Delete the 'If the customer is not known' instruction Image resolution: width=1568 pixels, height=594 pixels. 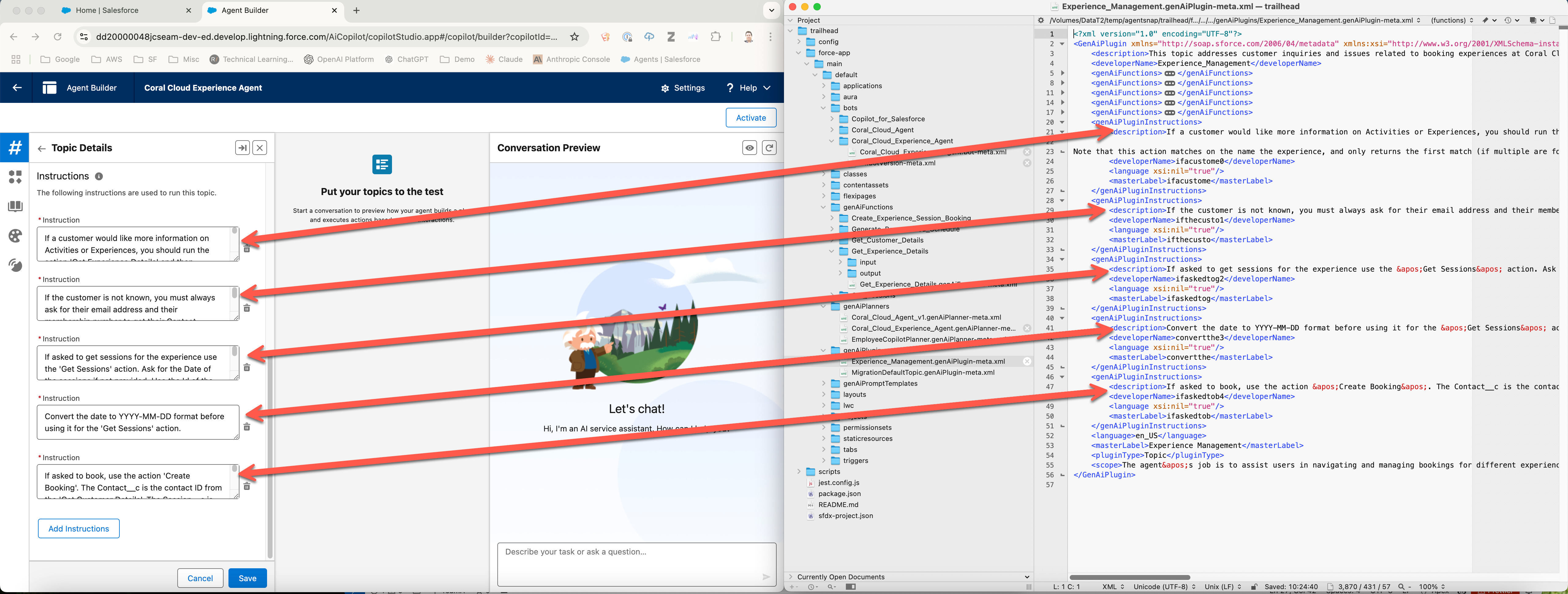pos(247,308)
